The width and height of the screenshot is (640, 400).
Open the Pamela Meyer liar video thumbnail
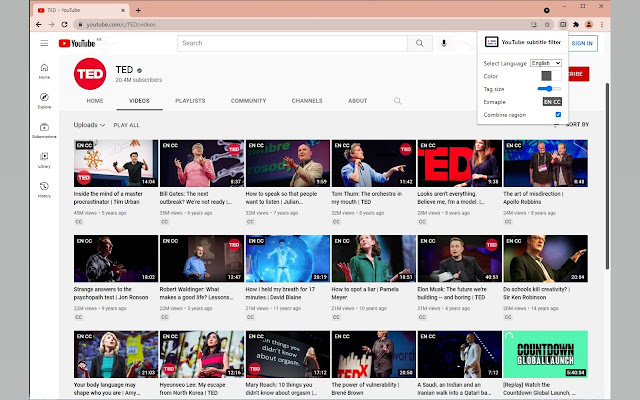(x=373, y=258)
